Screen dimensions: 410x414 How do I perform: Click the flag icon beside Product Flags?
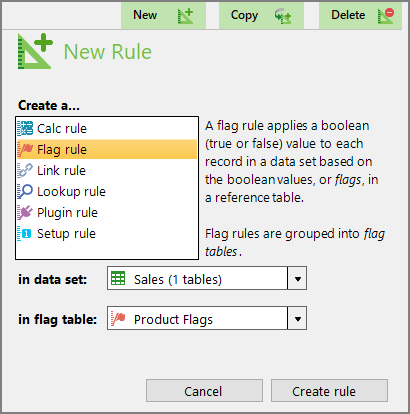[118, 318]
